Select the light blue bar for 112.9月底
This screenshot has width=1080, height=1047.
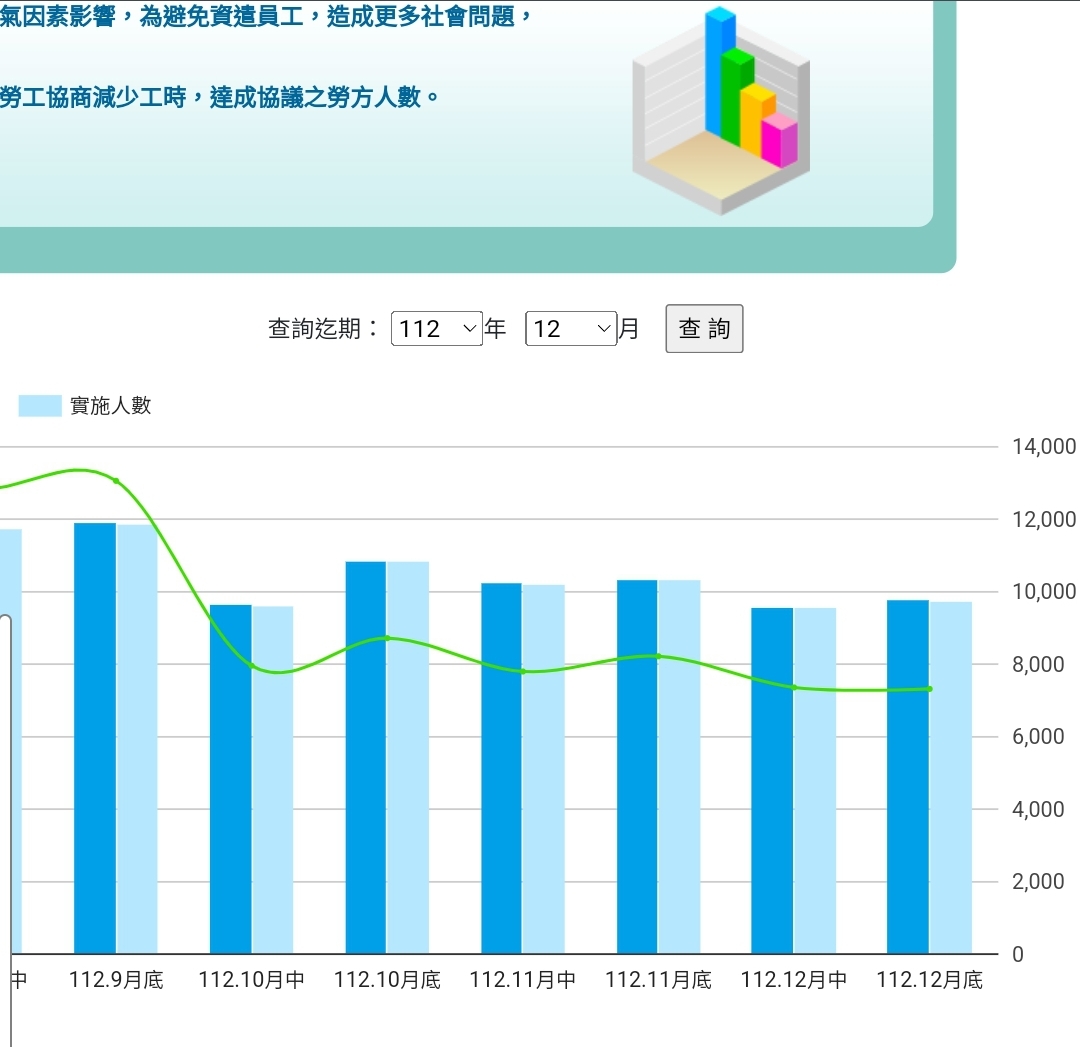click(137, 740)
